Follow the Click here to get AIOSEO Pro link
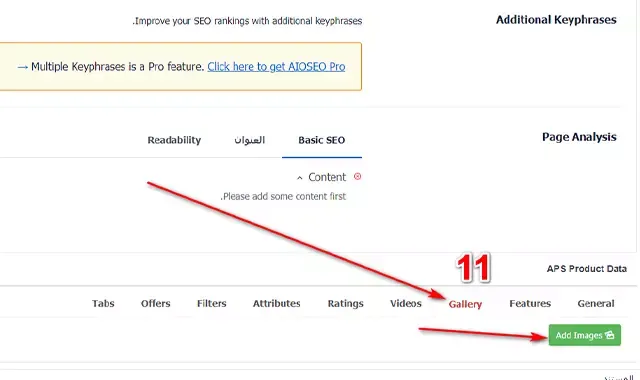The width and height of the screenshot is (640, 380). (x=276, y=67)
